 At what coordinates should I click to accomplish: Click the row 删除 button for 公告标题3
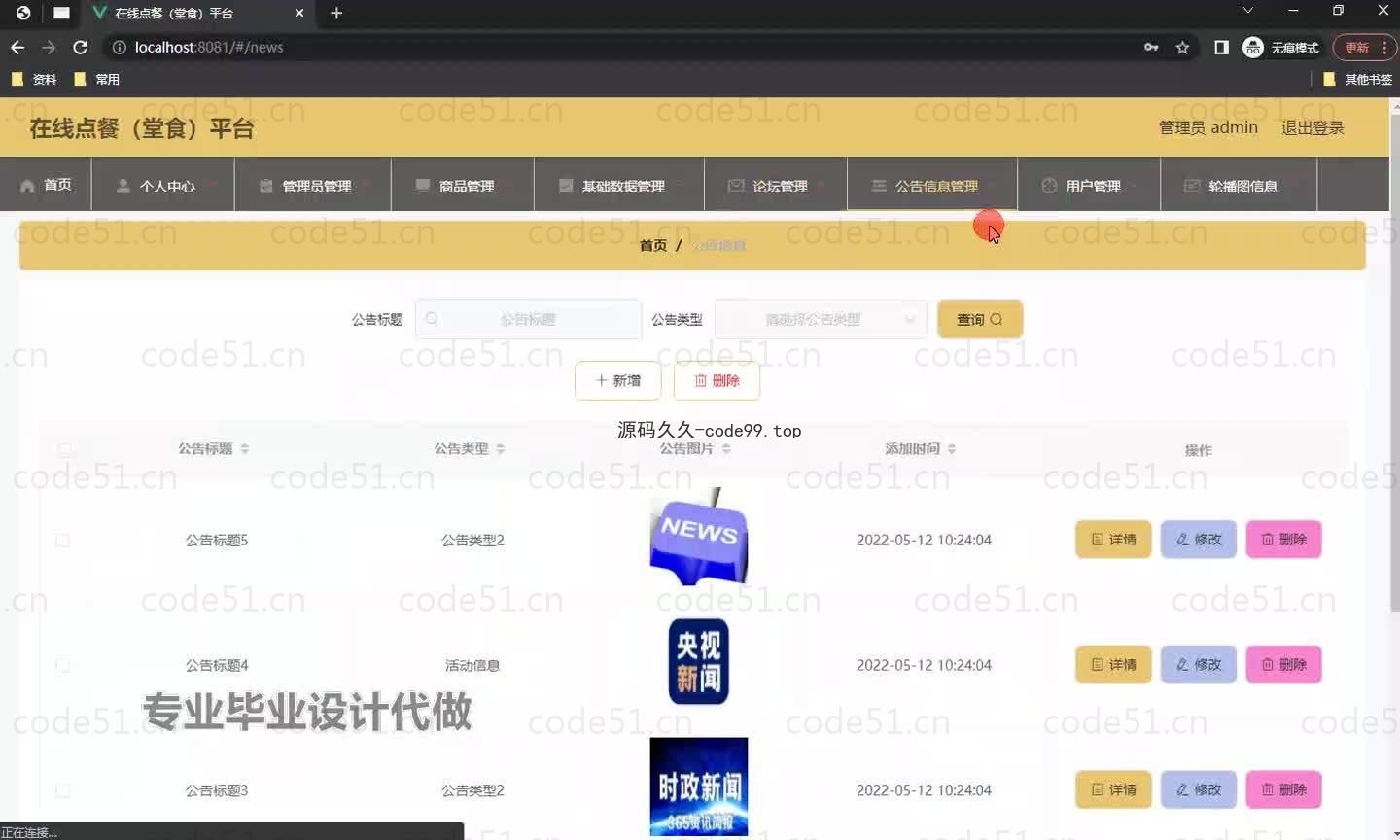[1283, 789]
